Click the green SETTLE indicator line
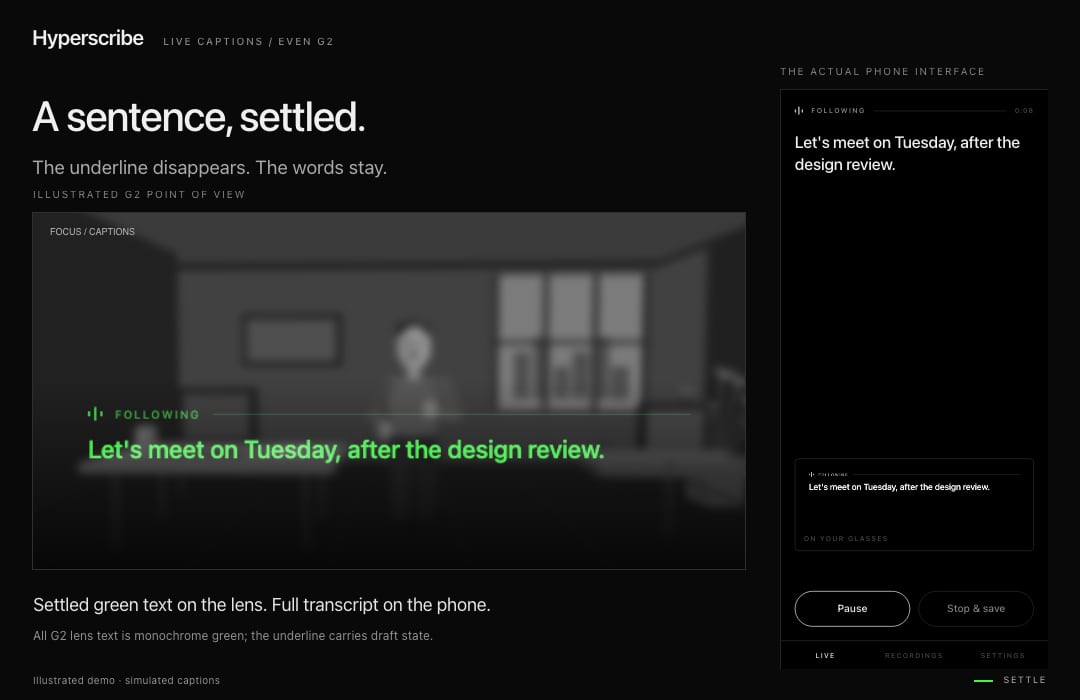The height and width of the screenshot is (700, 1080). 983,681
